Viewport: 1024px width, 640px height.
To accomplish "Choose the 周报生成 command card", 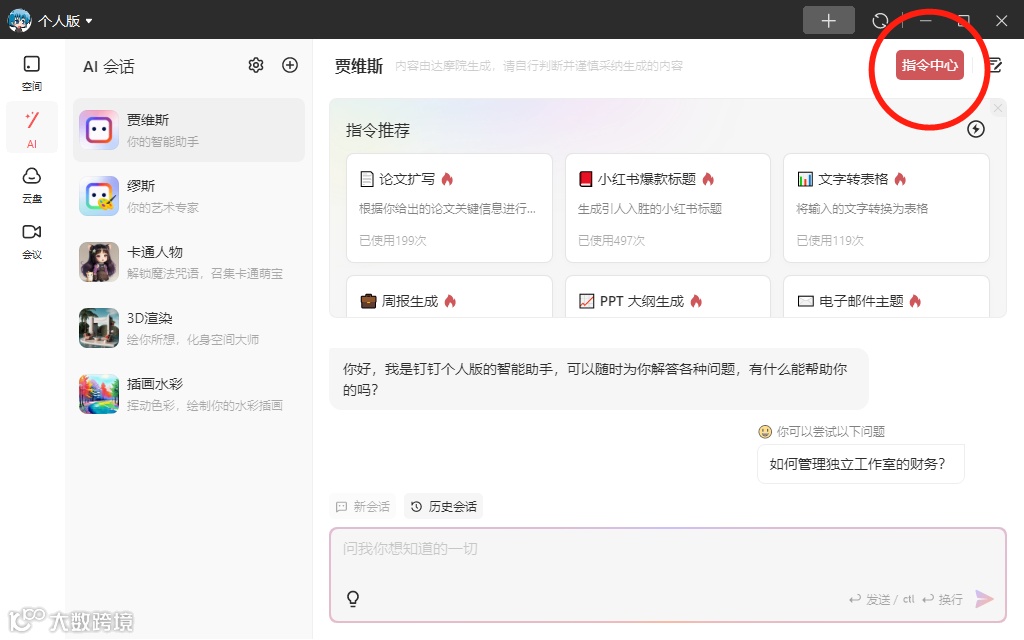I will pyautogui.click(x=449, y=297).
